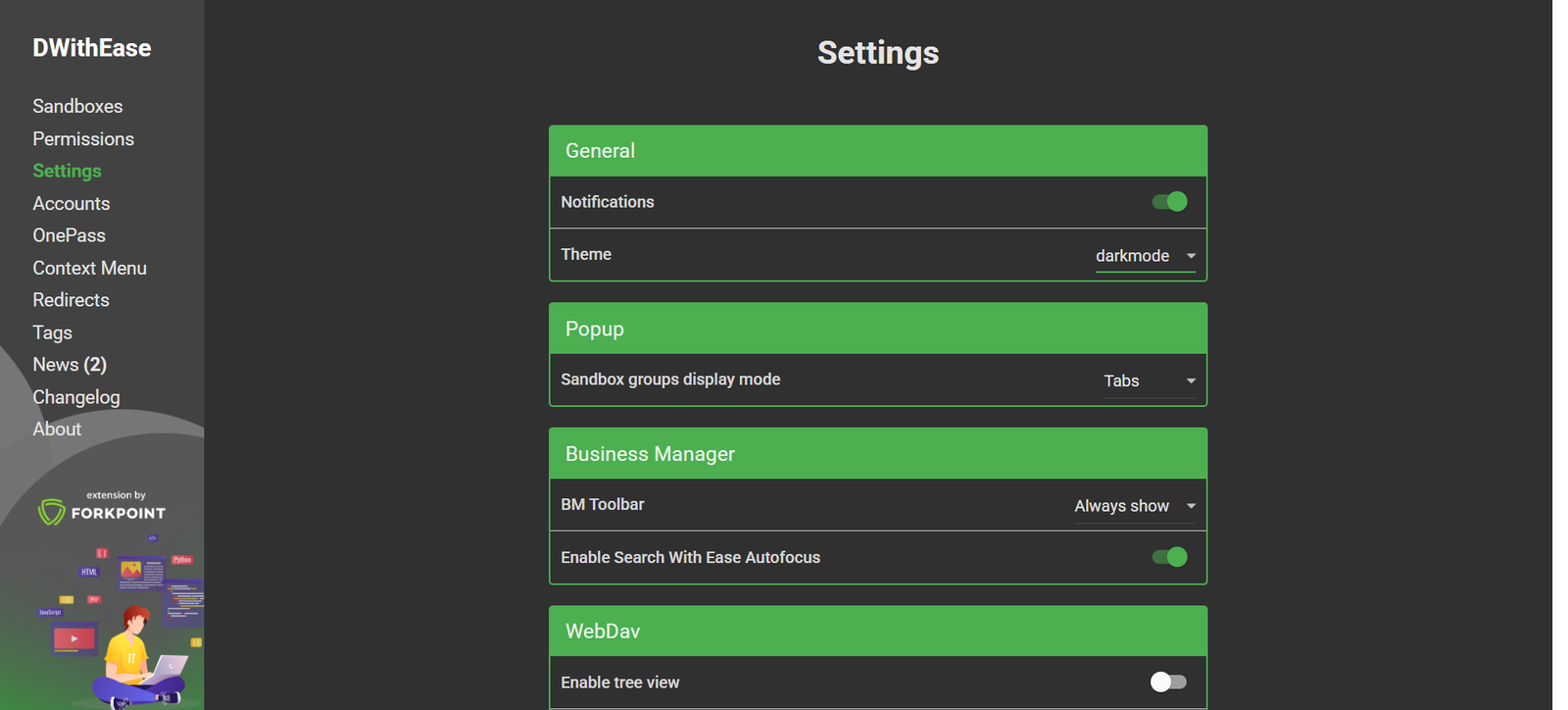The image size is (1568, 710).
Task: Click the DWithEase title in sidebar
Action: click(x=91, y=48)
